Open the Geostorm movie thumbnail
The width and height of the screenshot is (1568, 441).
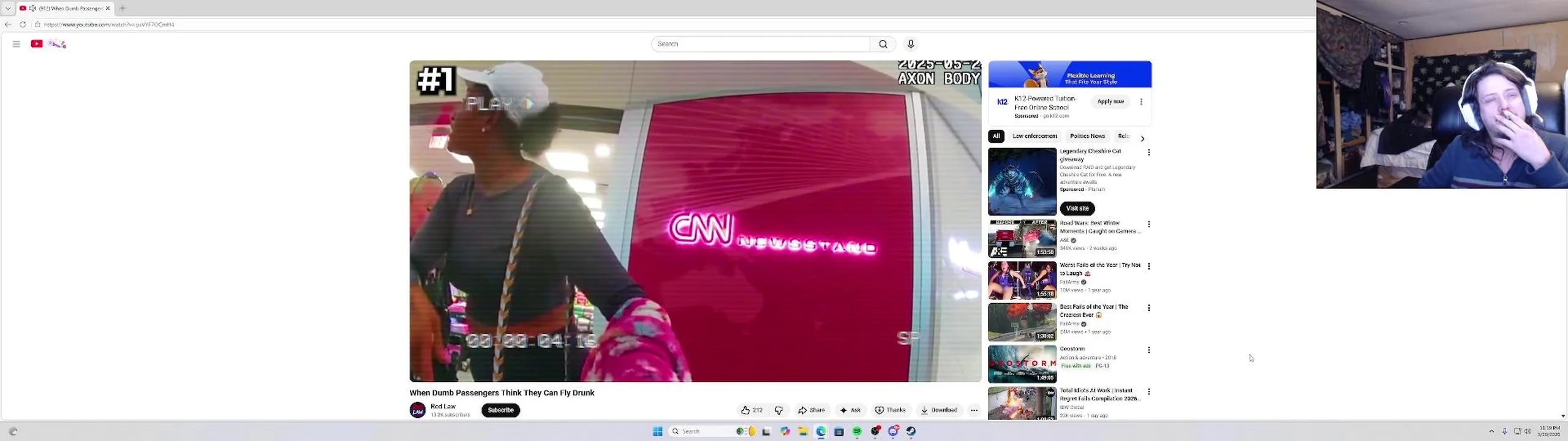tap(1022, 364)
